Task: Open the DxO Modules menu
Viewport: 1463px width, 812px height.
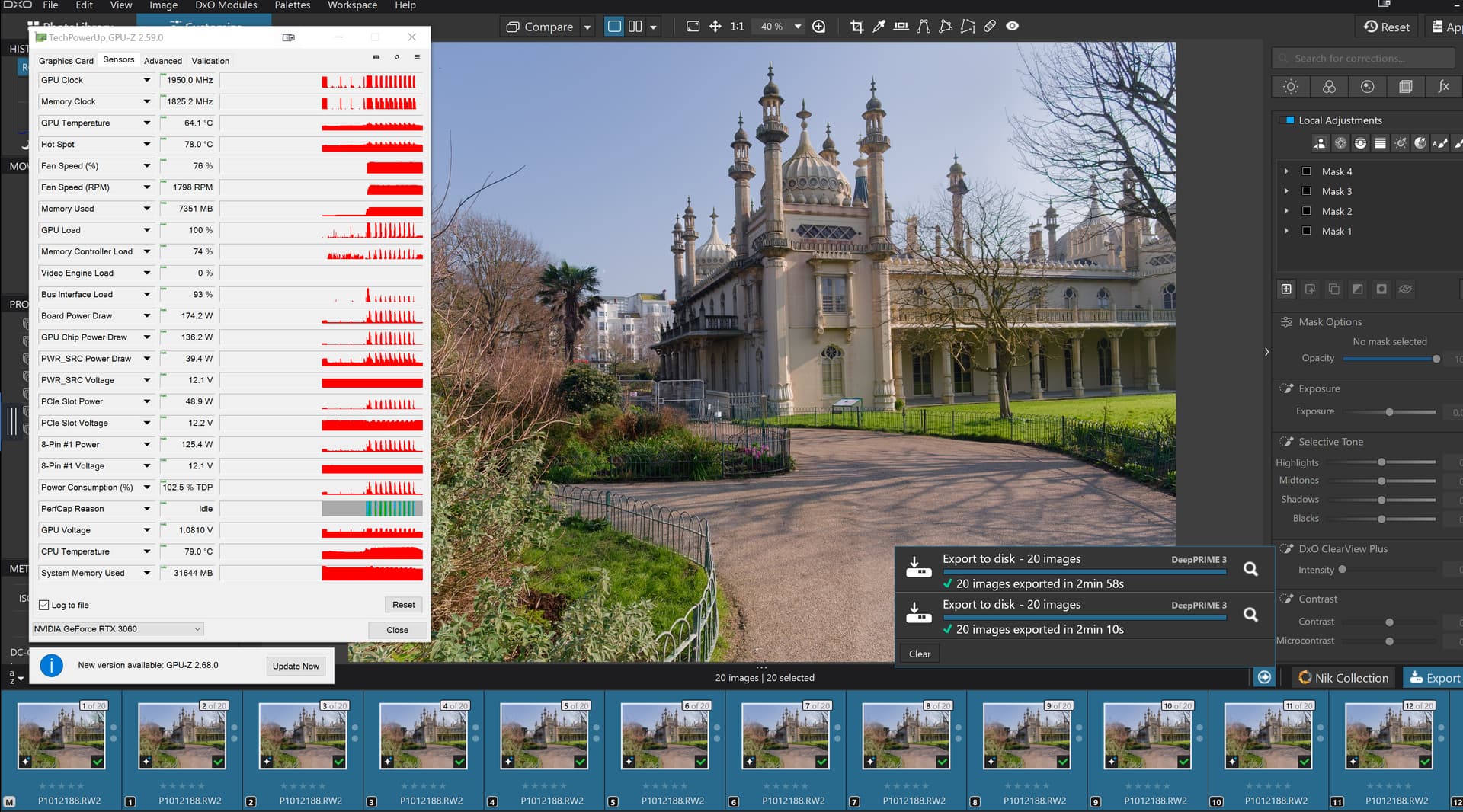Action: (x=226, y=5)
